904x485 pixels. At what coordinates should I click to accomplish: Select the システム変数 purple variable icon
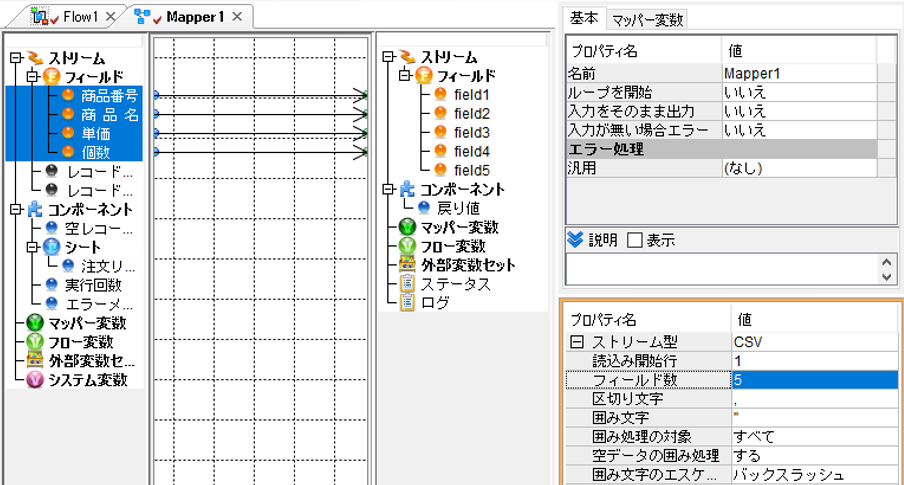35,379
